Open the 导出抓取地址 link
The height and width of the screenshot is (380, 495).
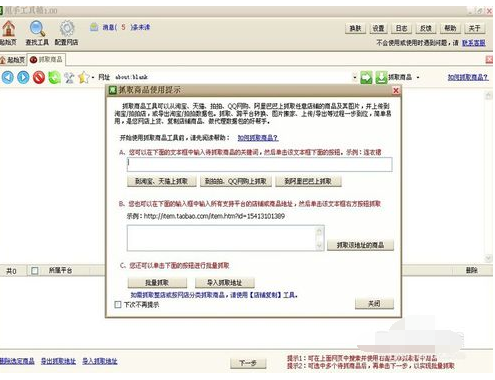click(x=58, y=361)
